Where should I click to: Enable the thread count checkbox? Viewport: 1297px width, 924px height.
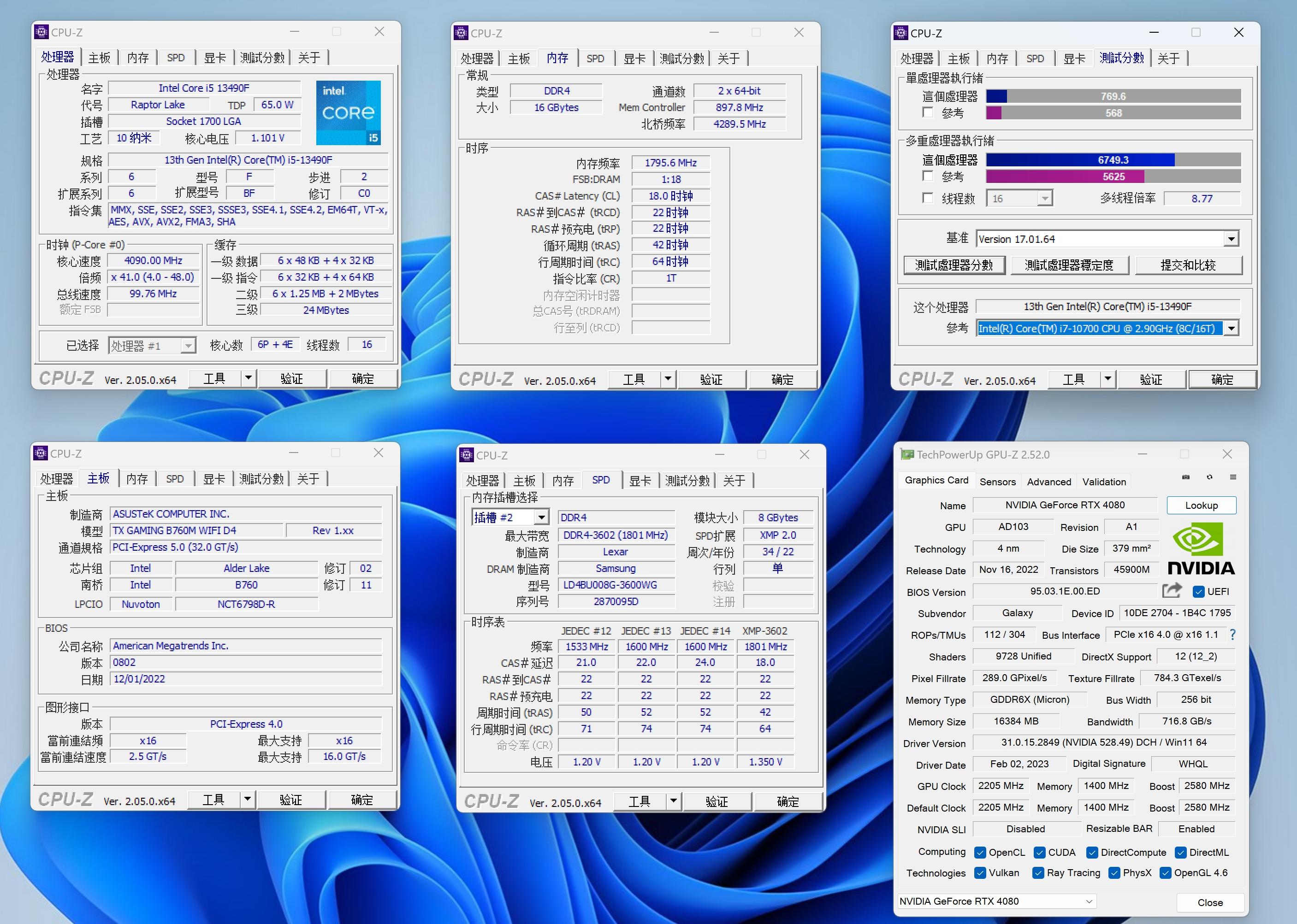coord(928,198)
